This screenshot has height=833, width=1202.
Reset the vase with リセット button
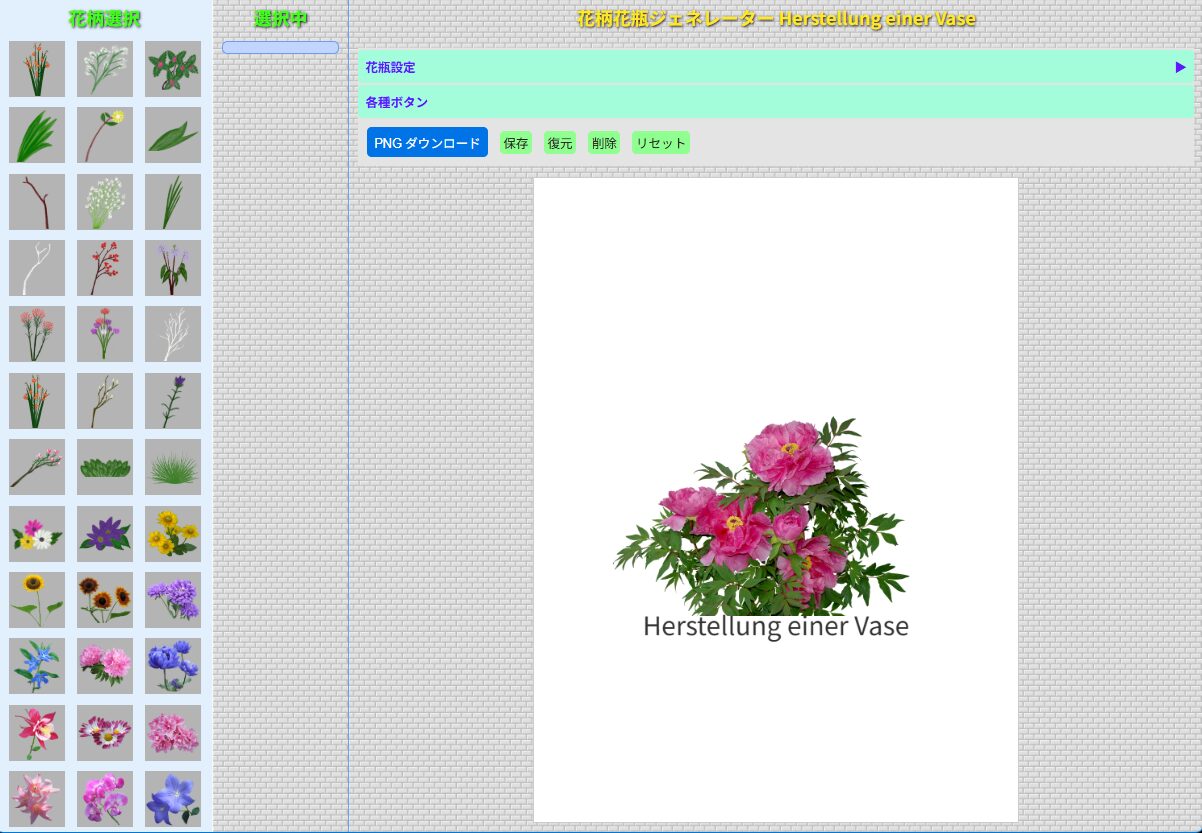pos(661,143)
